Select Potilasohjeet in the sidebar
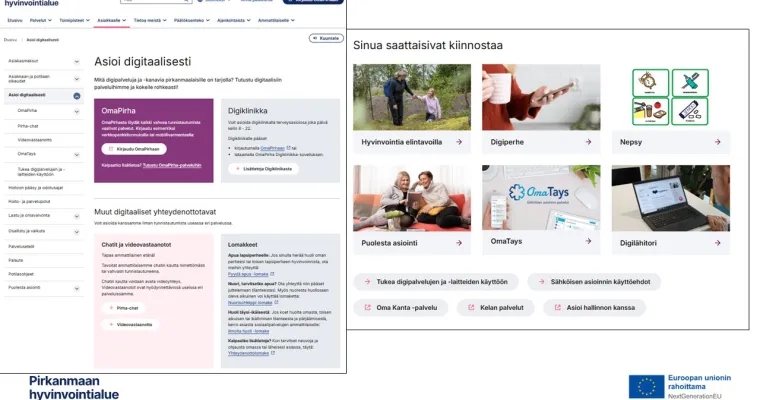The height and width of the screenshot is (400, 760). pos(21,274)
